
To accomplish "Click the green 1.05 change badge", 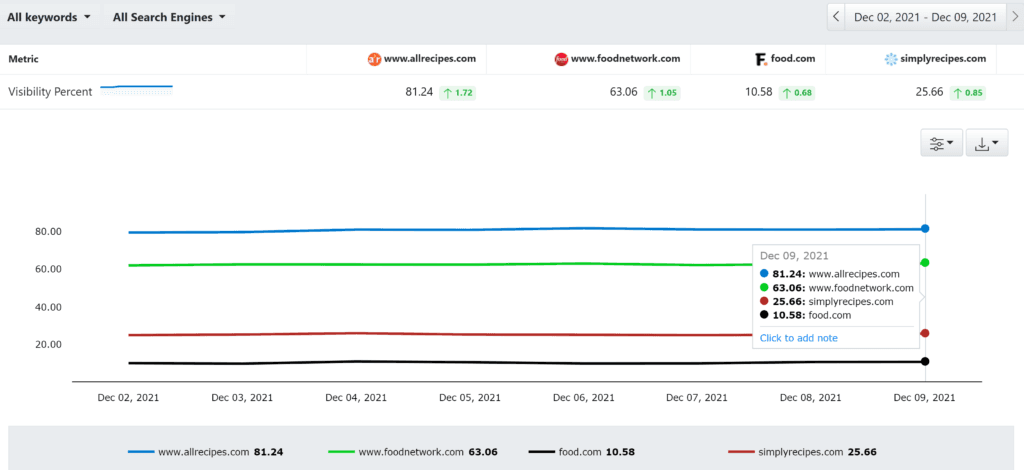I will point(662,93).
